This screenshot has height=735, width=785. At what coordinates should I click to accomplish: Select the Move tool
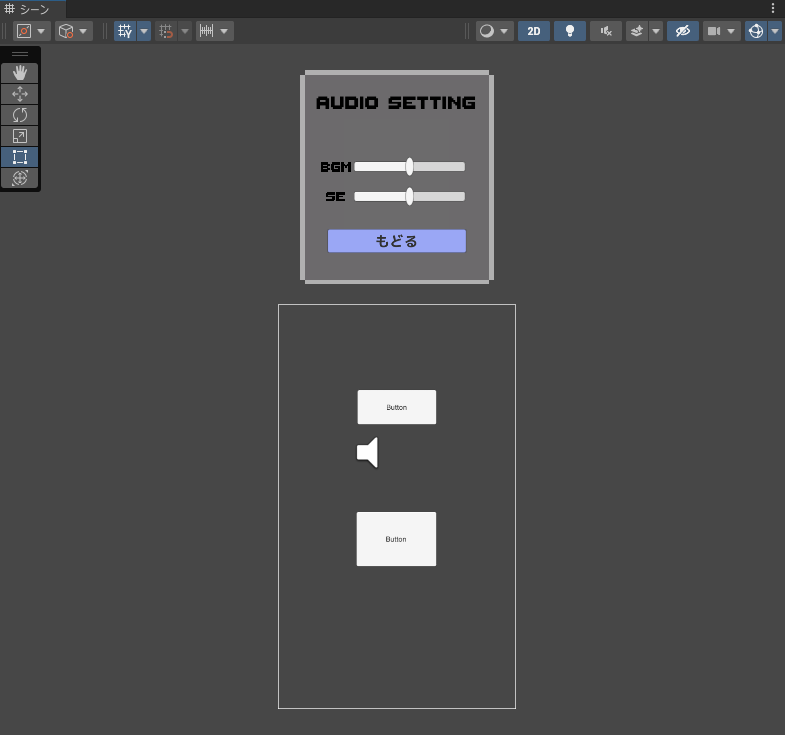point(20,94)
